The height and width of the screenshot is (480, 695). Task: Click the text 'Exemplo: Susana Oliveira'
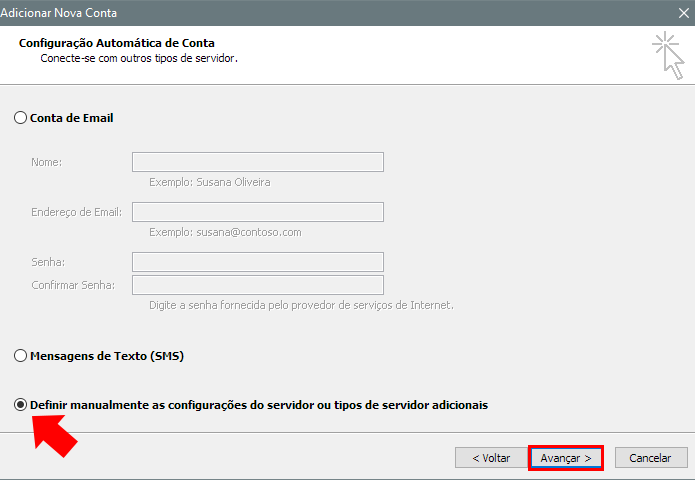point(210,182)
